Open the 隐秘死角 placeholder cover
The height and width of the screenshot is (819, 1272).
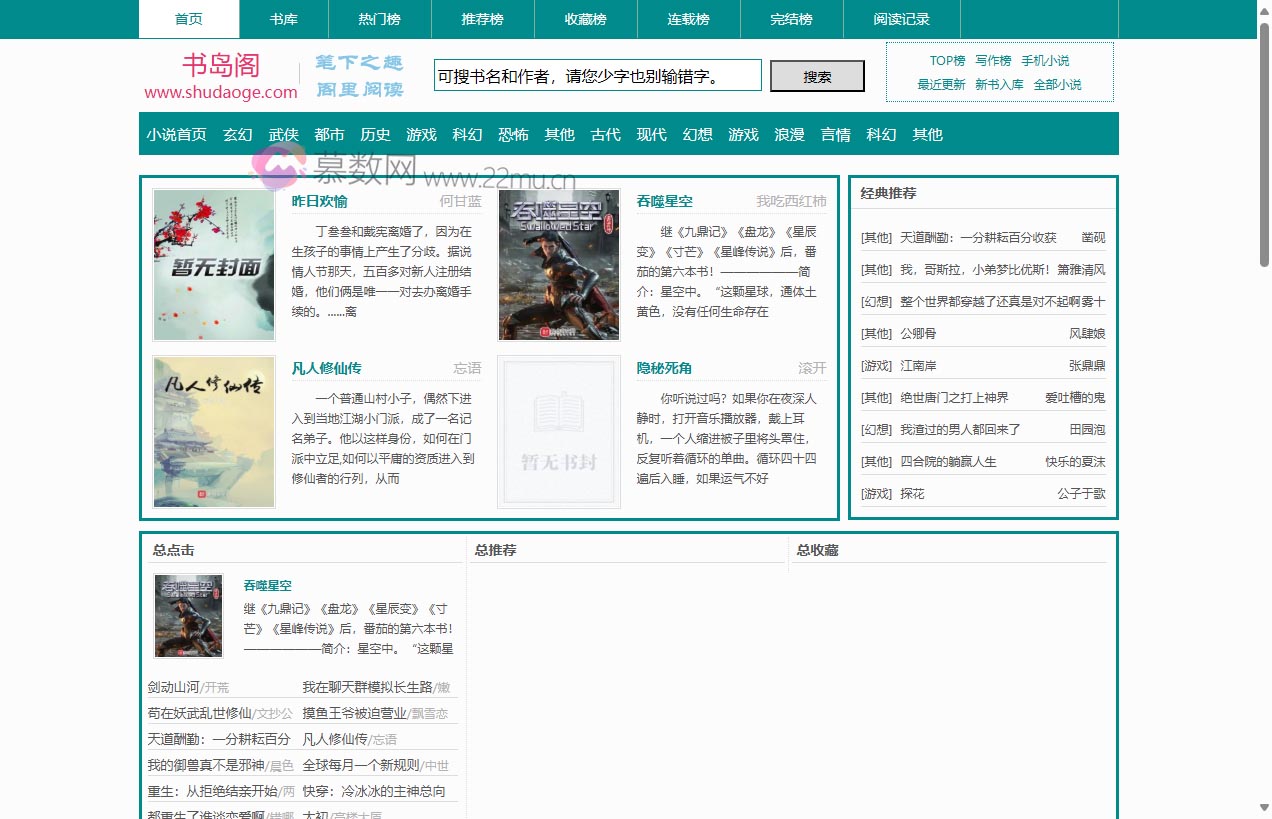(x=559, y=432)
